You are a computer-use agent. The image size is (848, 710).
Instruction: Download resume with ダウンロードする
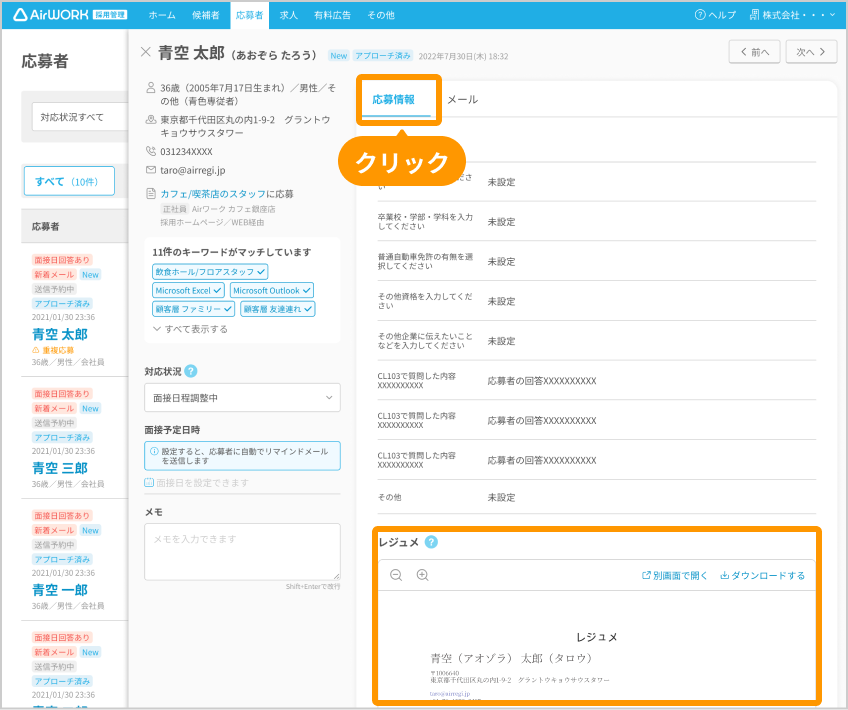pyautogui.click(x=763, y=575)
